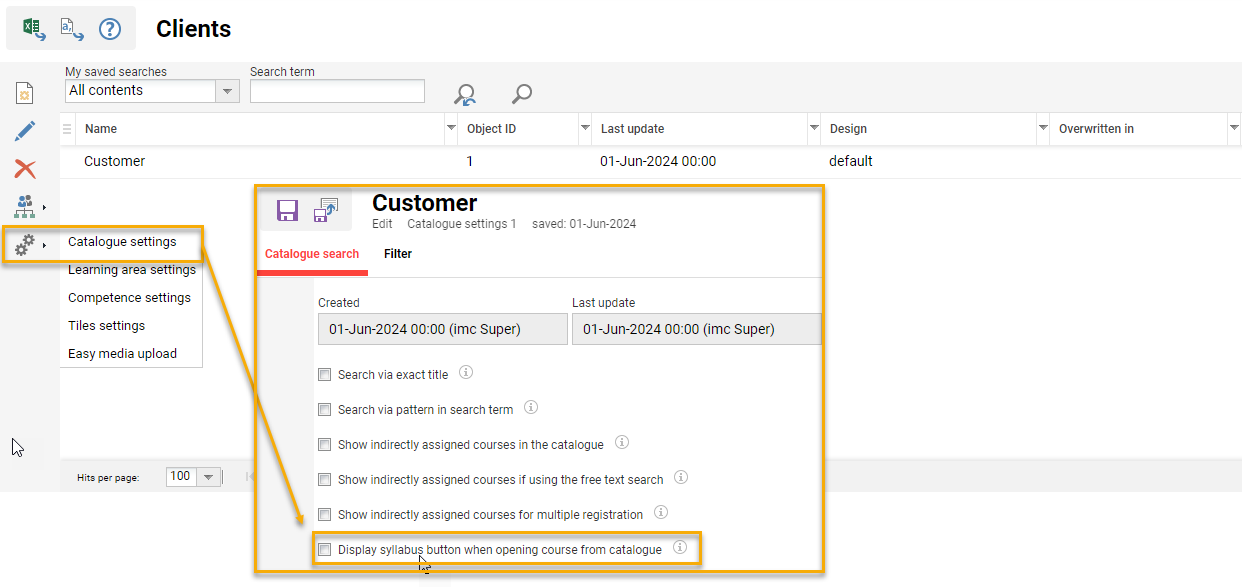Select the create new entry icon

tap(25, 92)
